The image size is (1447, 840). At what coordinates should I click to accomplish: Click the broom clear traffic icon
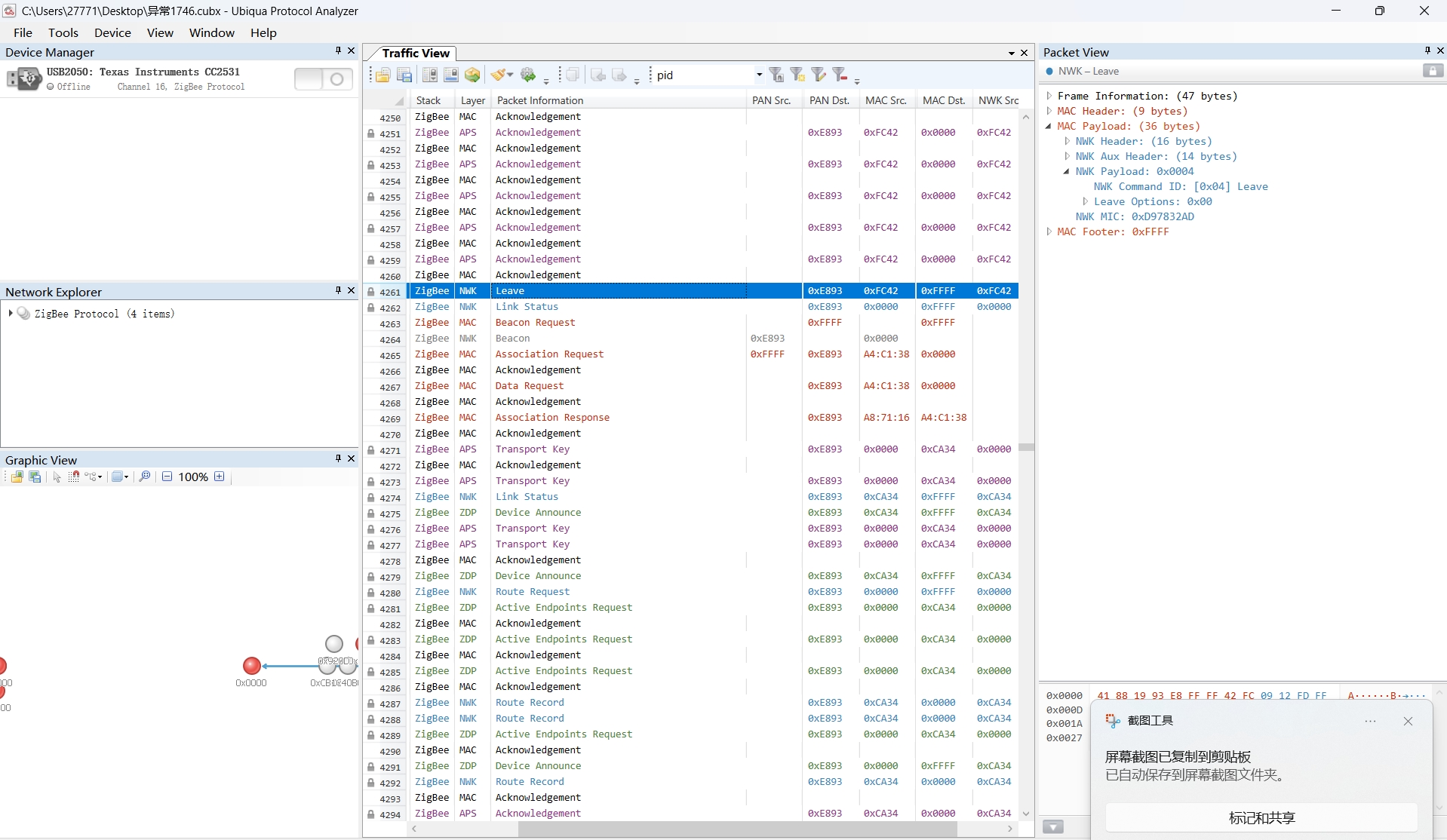[x=498, y=75]
